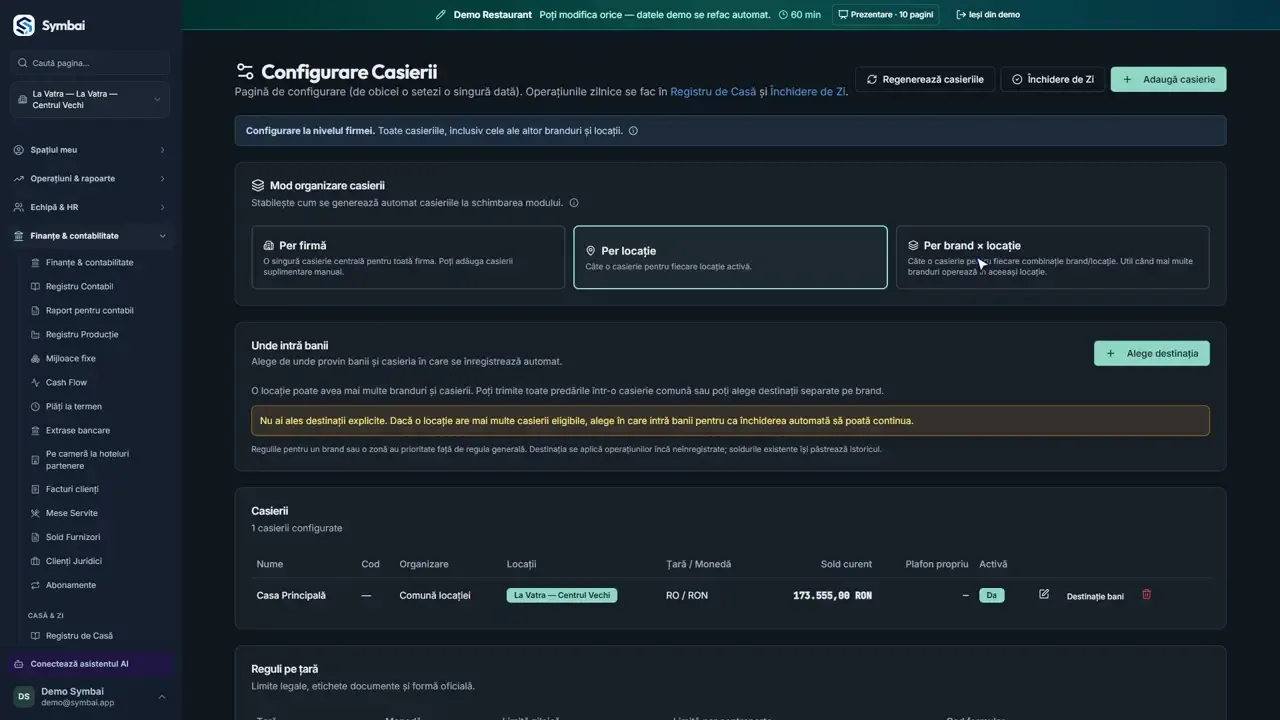Click the Adaugă casierie button

(x=1168, y=79)
